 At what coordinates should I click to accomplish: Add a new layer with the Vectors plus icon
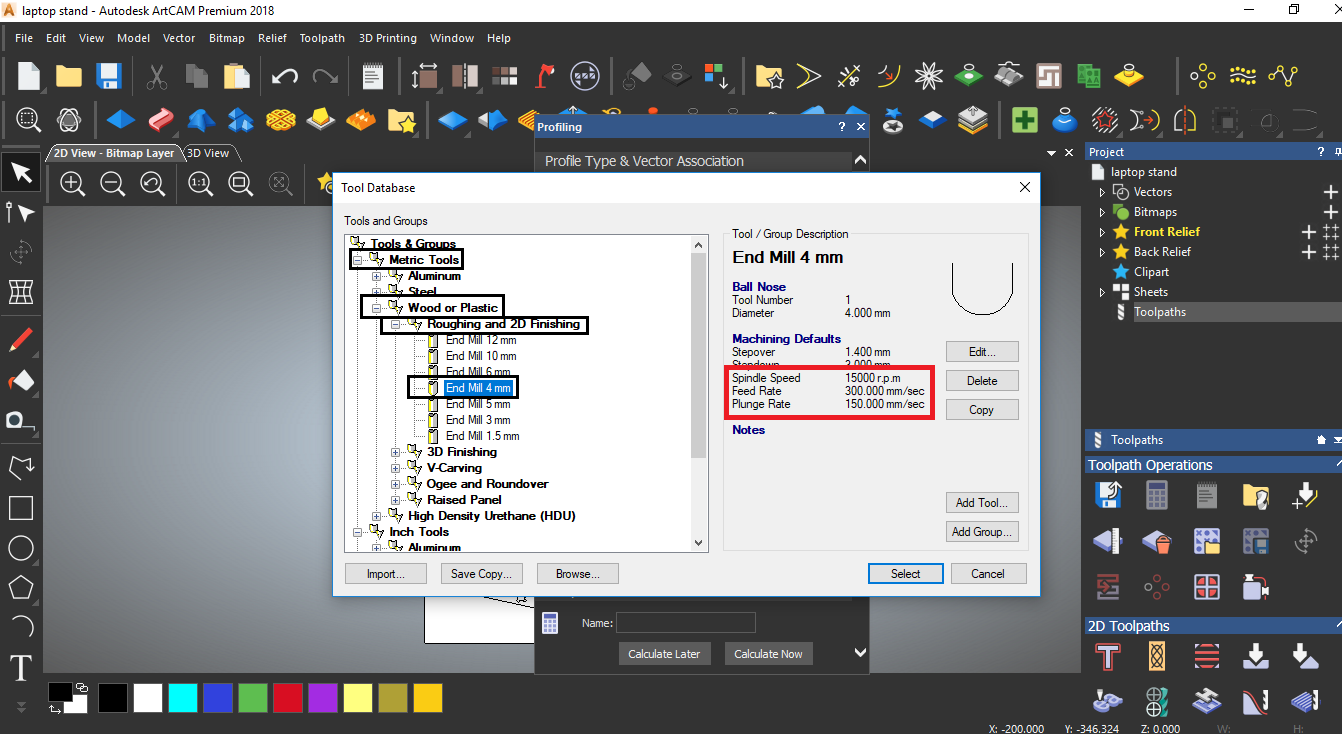(x=1330, y=192)
